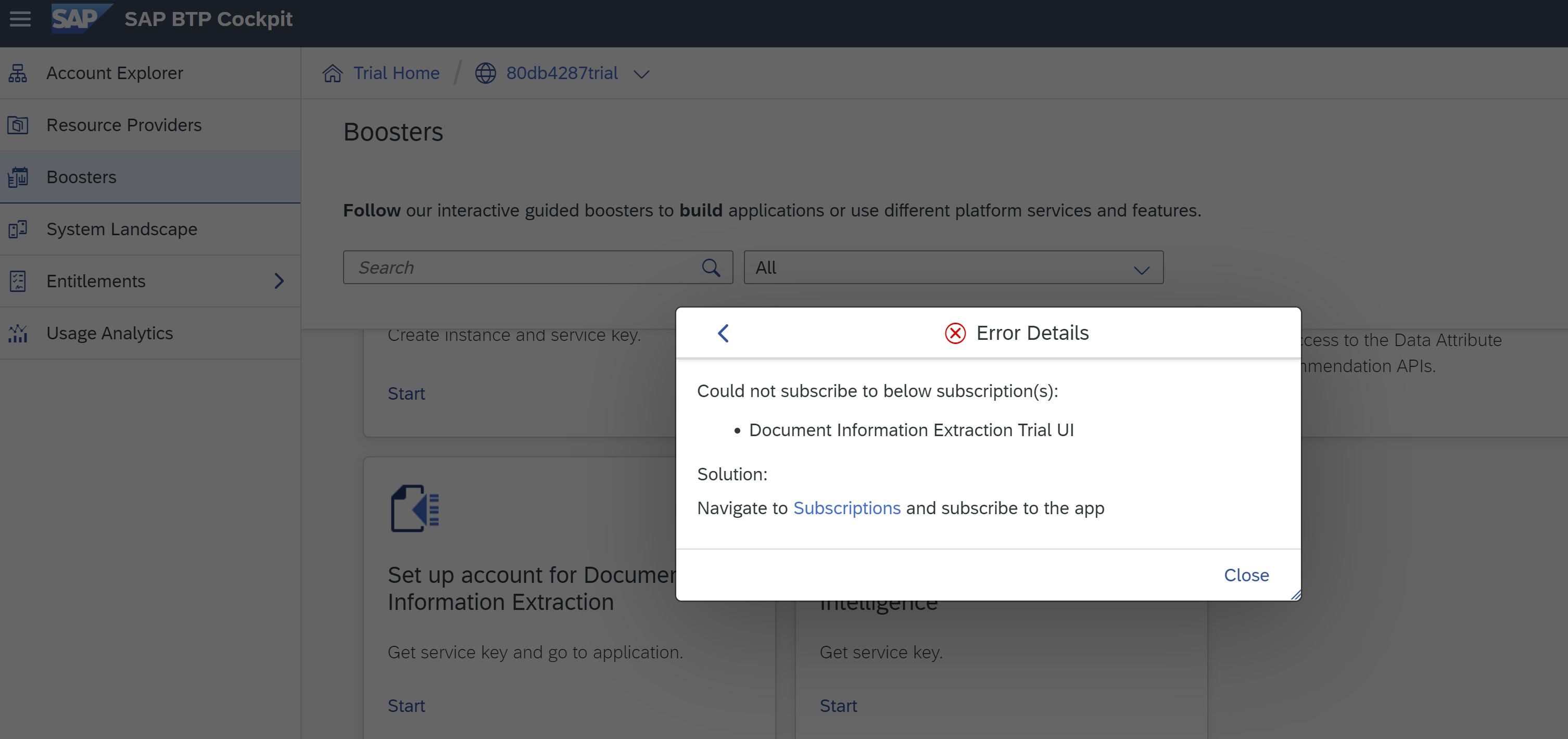Select the Entitlements sidebar icon
This screenshot has width=1568, height=739.
(18, 281)
